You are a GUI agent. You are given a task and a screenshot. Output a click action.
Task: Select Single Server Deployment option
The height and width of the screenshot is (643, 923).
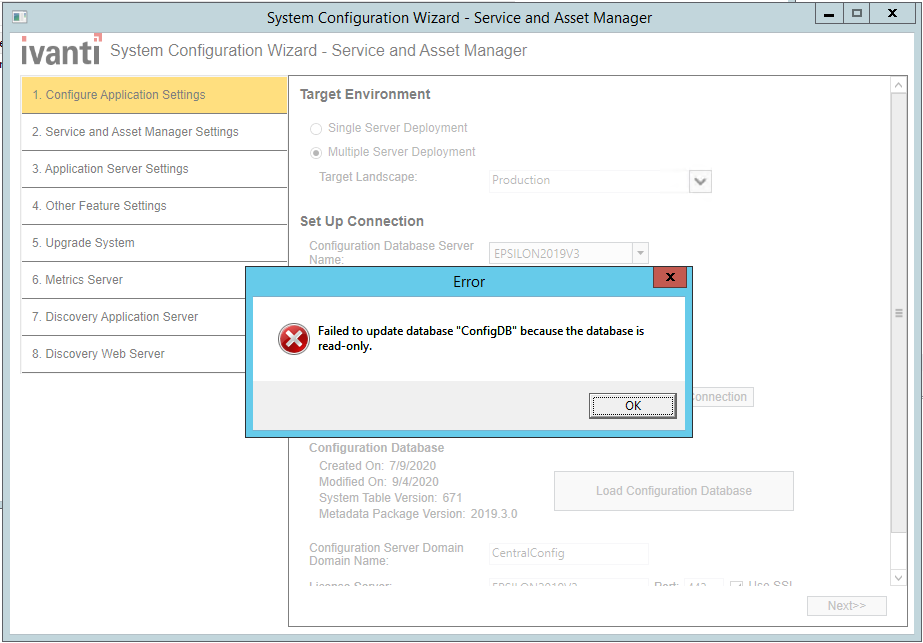tap(316, 128)
